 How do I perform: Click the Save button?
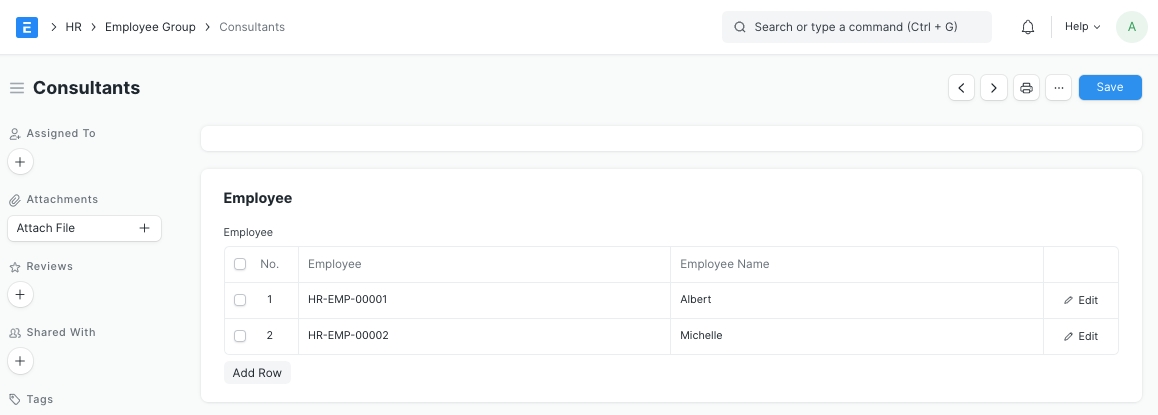pyautogui.click(x=1110, y=87)
